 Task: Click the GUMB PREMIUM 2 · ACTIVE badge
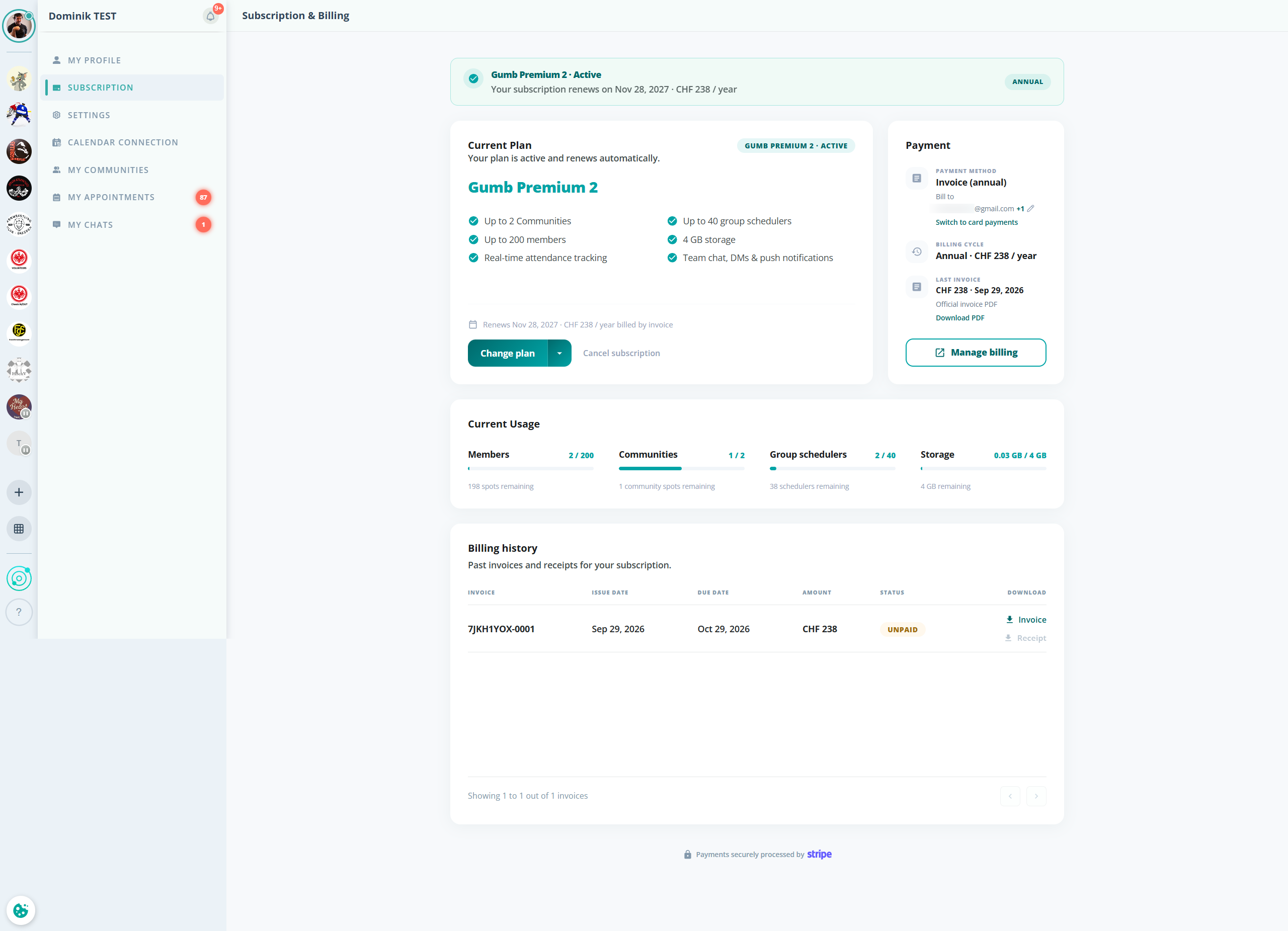click(795, 146)
